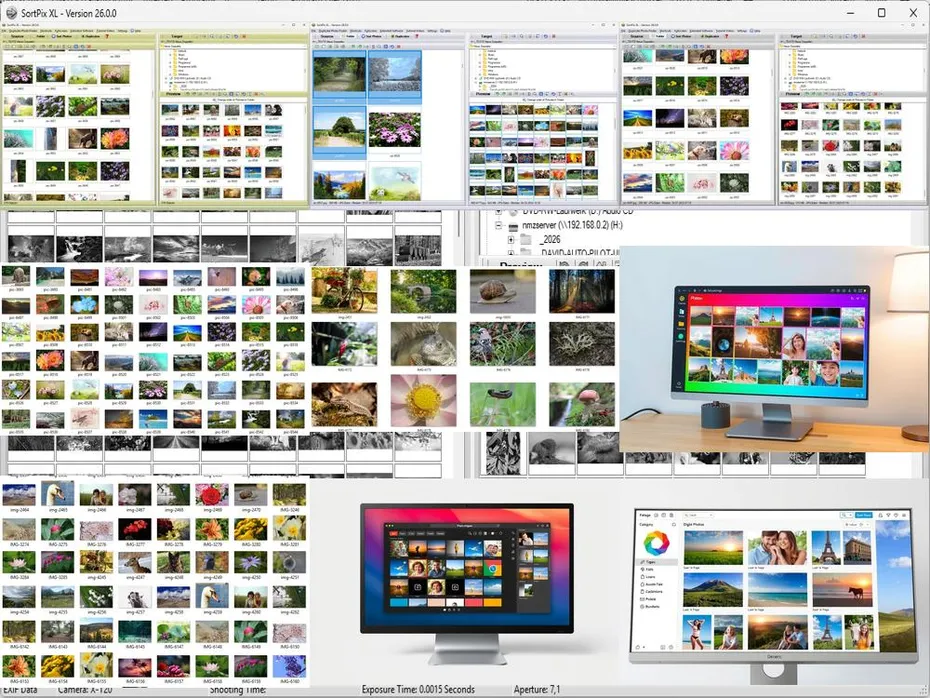Click the Source panel header button
Image resolution: width=930 pixels, height=698 pixels.
tap(18, 37)
